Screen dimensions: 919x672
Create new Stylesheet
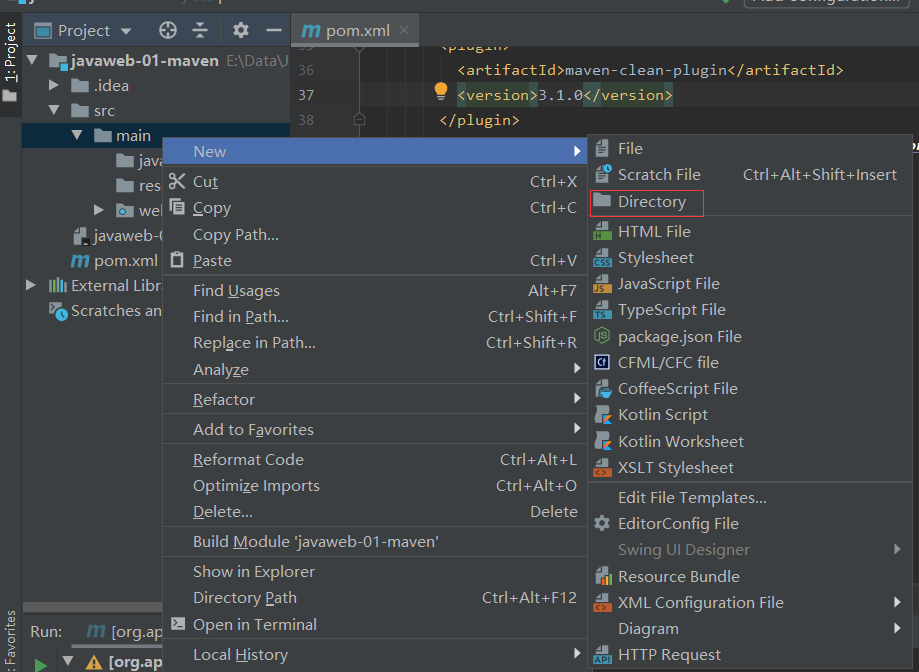(x=750, y=258)
